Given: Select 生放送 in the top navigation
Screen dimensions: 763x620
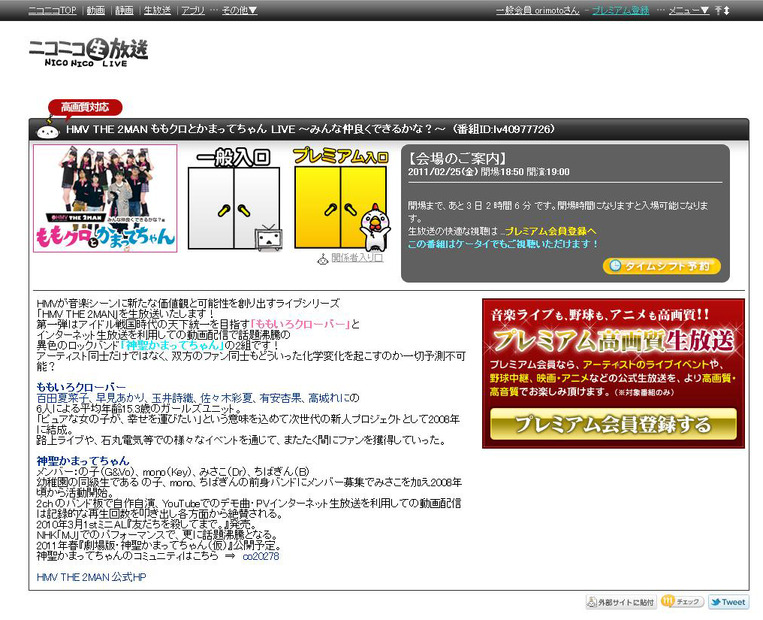Looking at the screenshot, I should 157,10.
